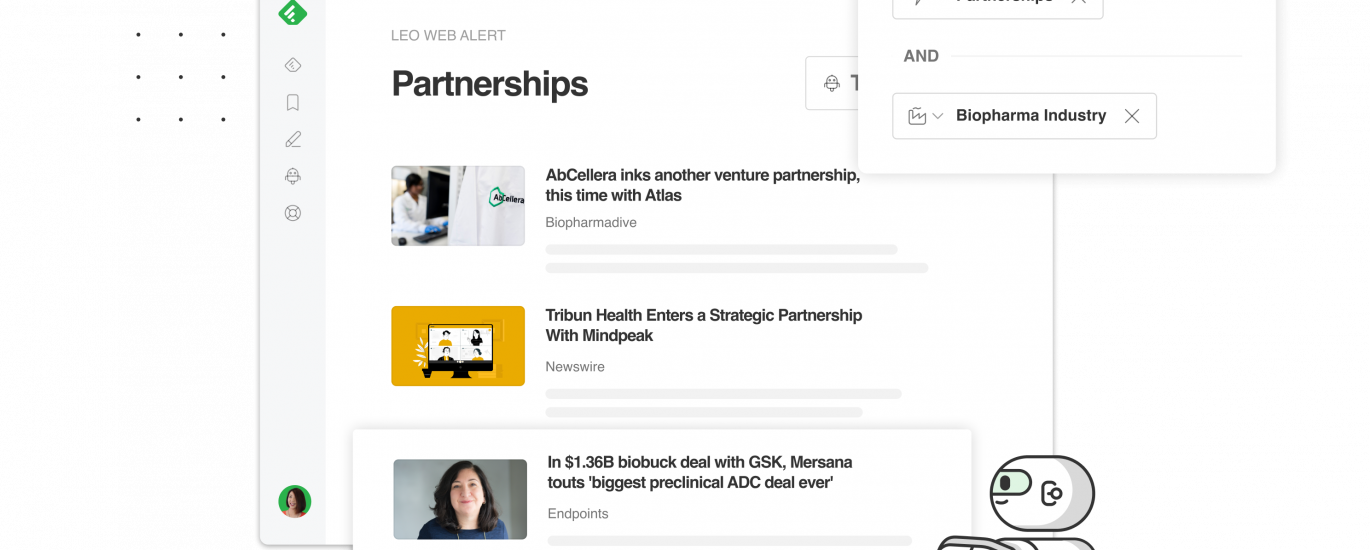Viewport: 1370px width, 550px height.
Task: Open the user profile avatar
Action: pos(294,501)
